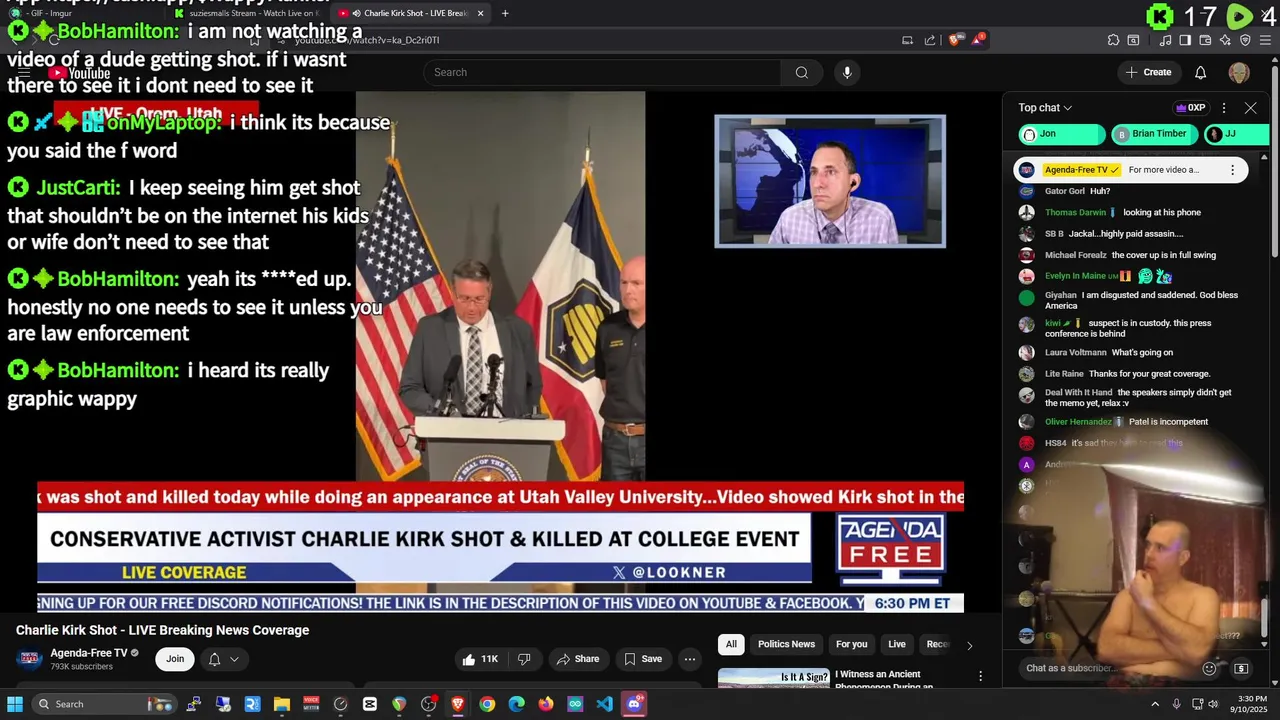The width and height of the screenshot is (1280, 720).
Task: Click the install app icon in address bar
Action: 907,40
